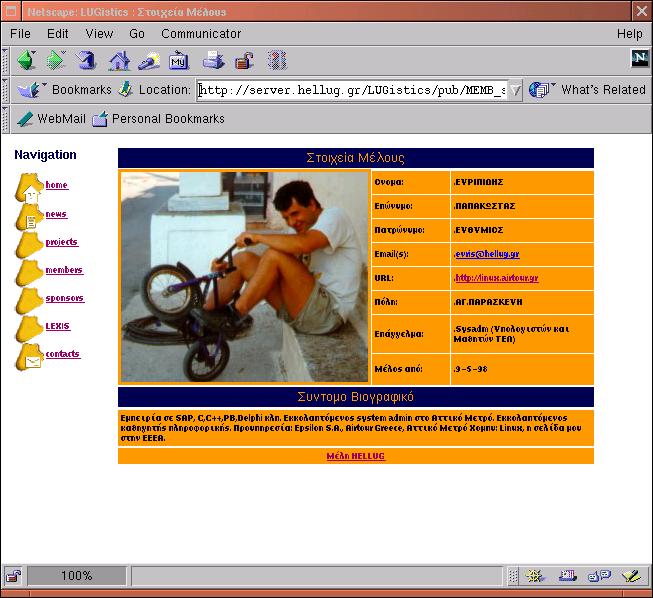The height and width of the screenshot is (598, 653).
Task: Open the Security padlock toolbar icon
Action: pos(244,60)
